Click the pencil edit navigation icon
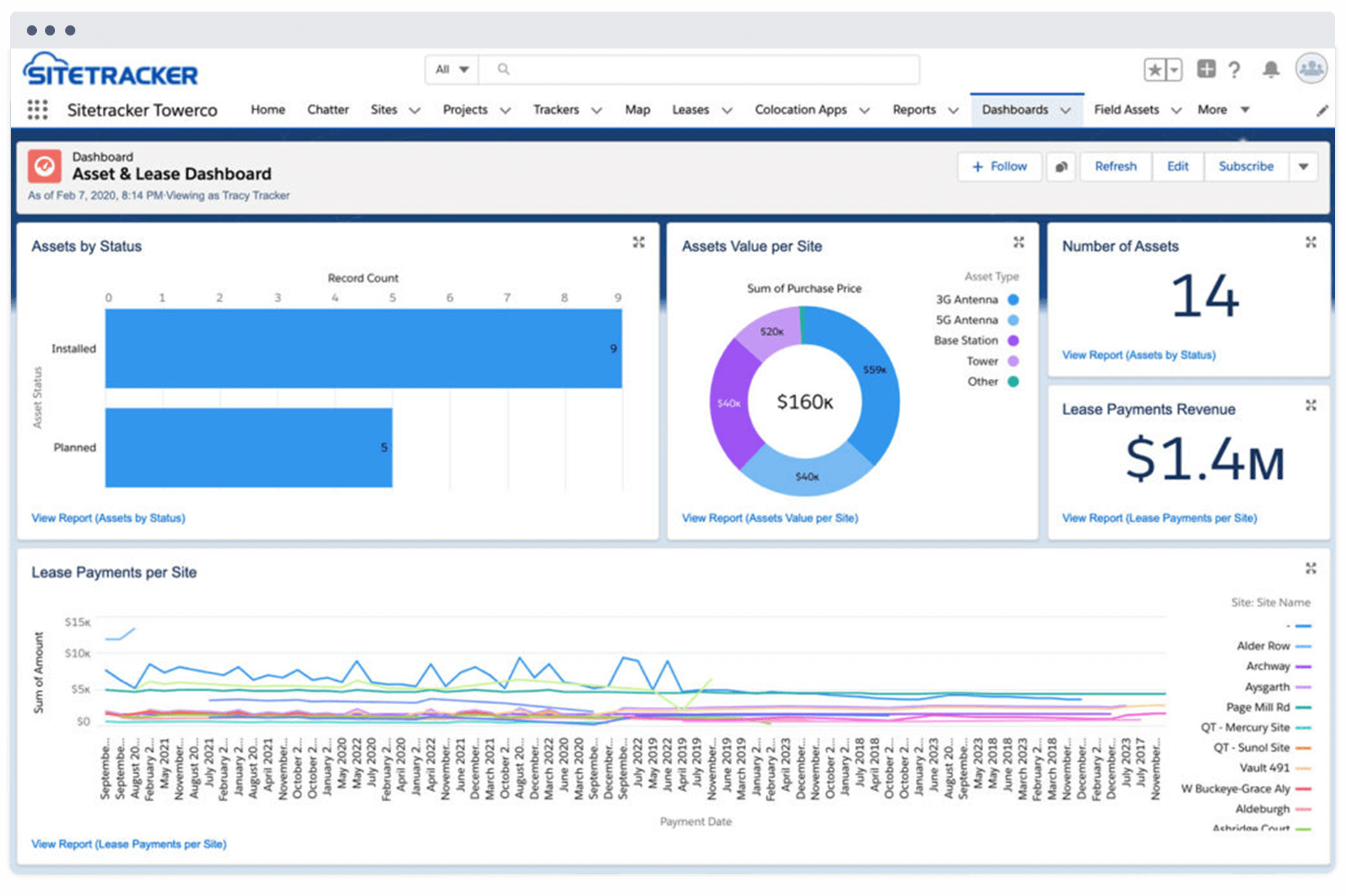The height and width of the screenshot is (896, 1346). (1322, 111)
